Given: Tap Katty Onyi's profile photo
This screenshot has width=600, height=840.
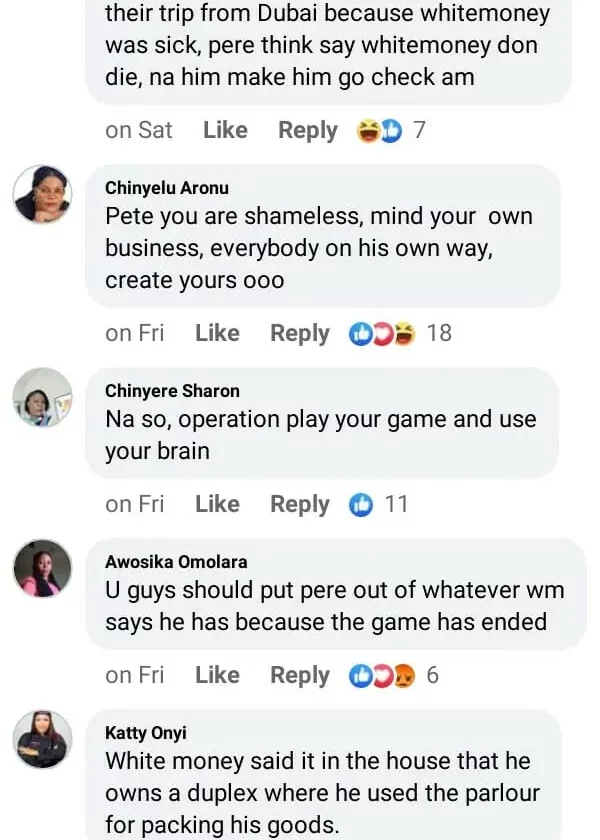Looking at the screenshot, I should pos(42,739).
